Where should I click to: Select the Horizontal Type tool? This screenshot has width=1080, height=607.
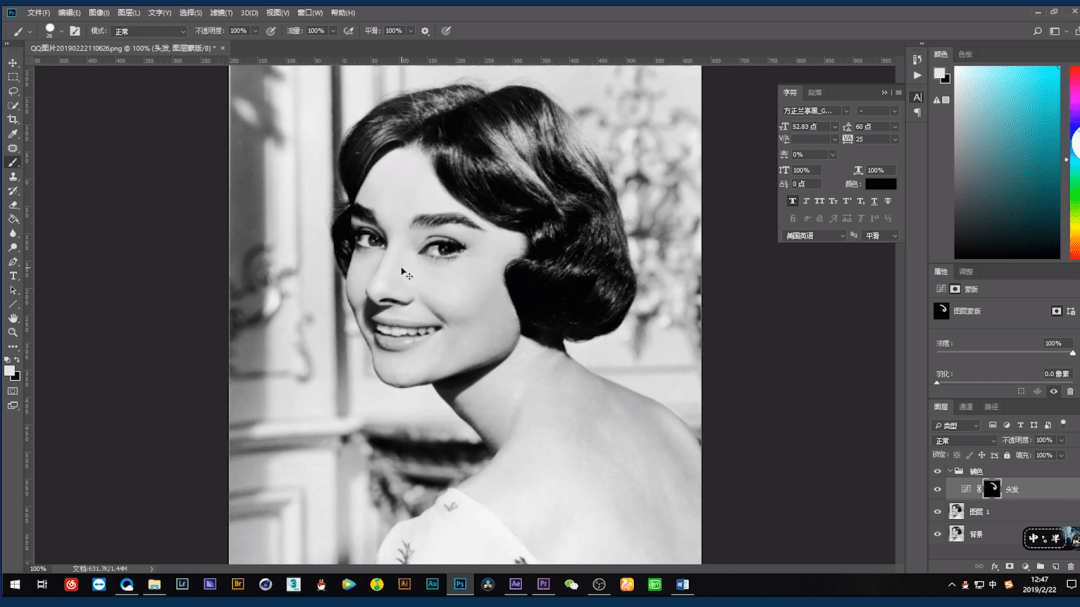[13, 276]
